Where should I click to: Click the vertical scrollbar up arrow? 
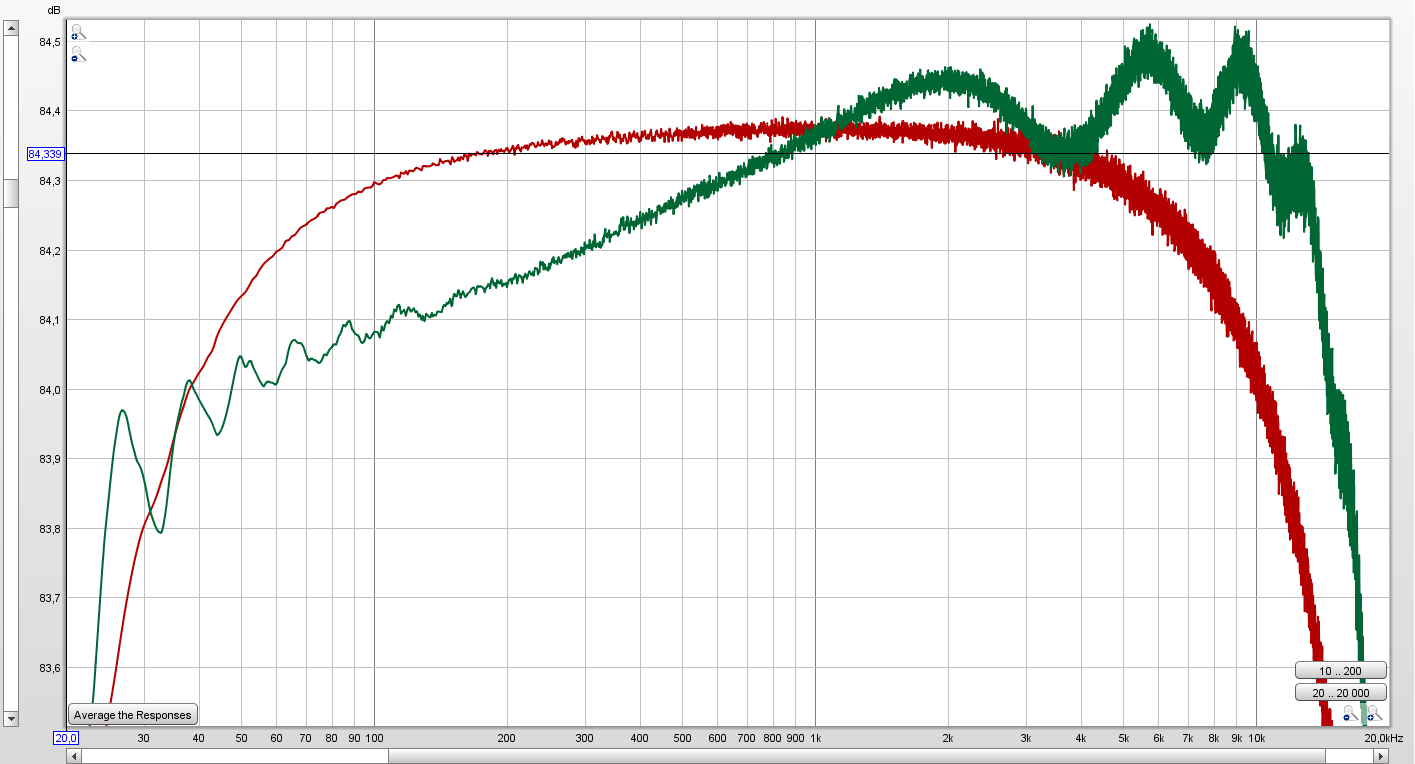click(x=11, y=28)
